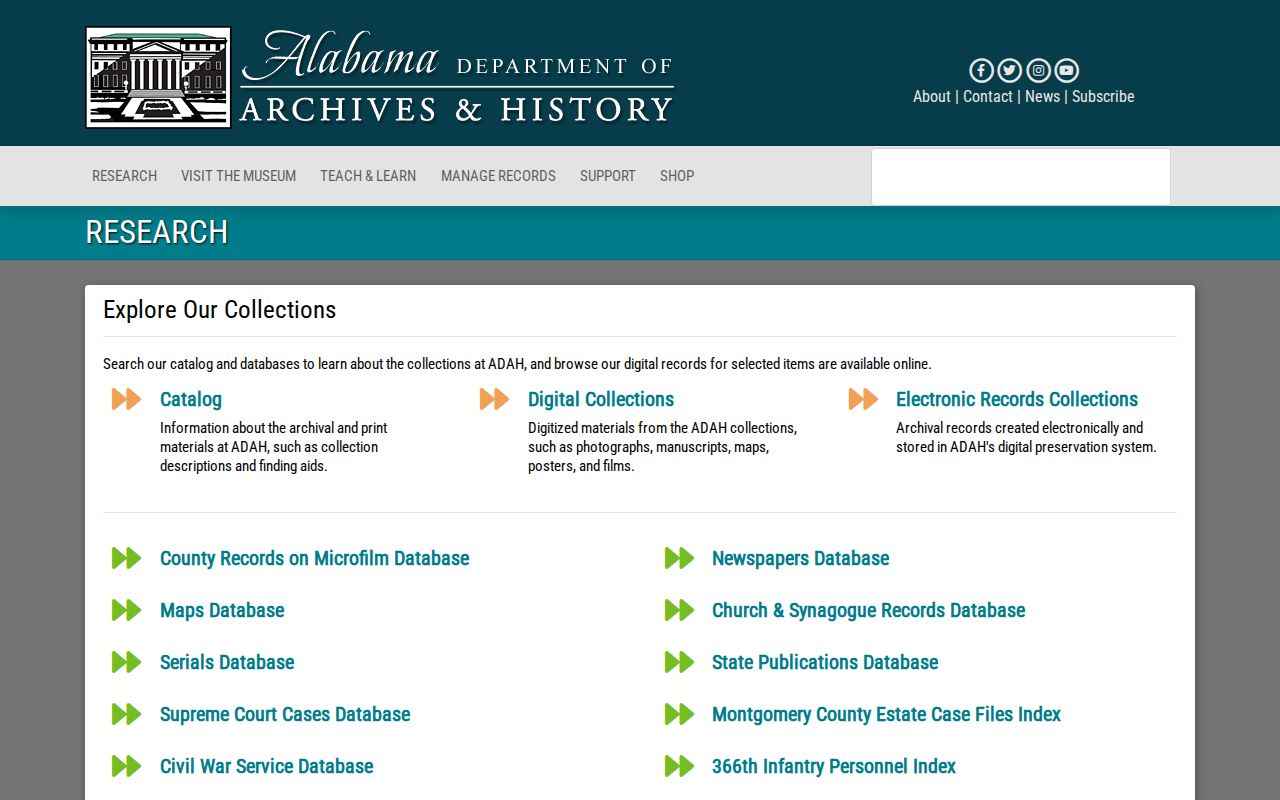Open the Digital Collections link

[x=601, y=399]
